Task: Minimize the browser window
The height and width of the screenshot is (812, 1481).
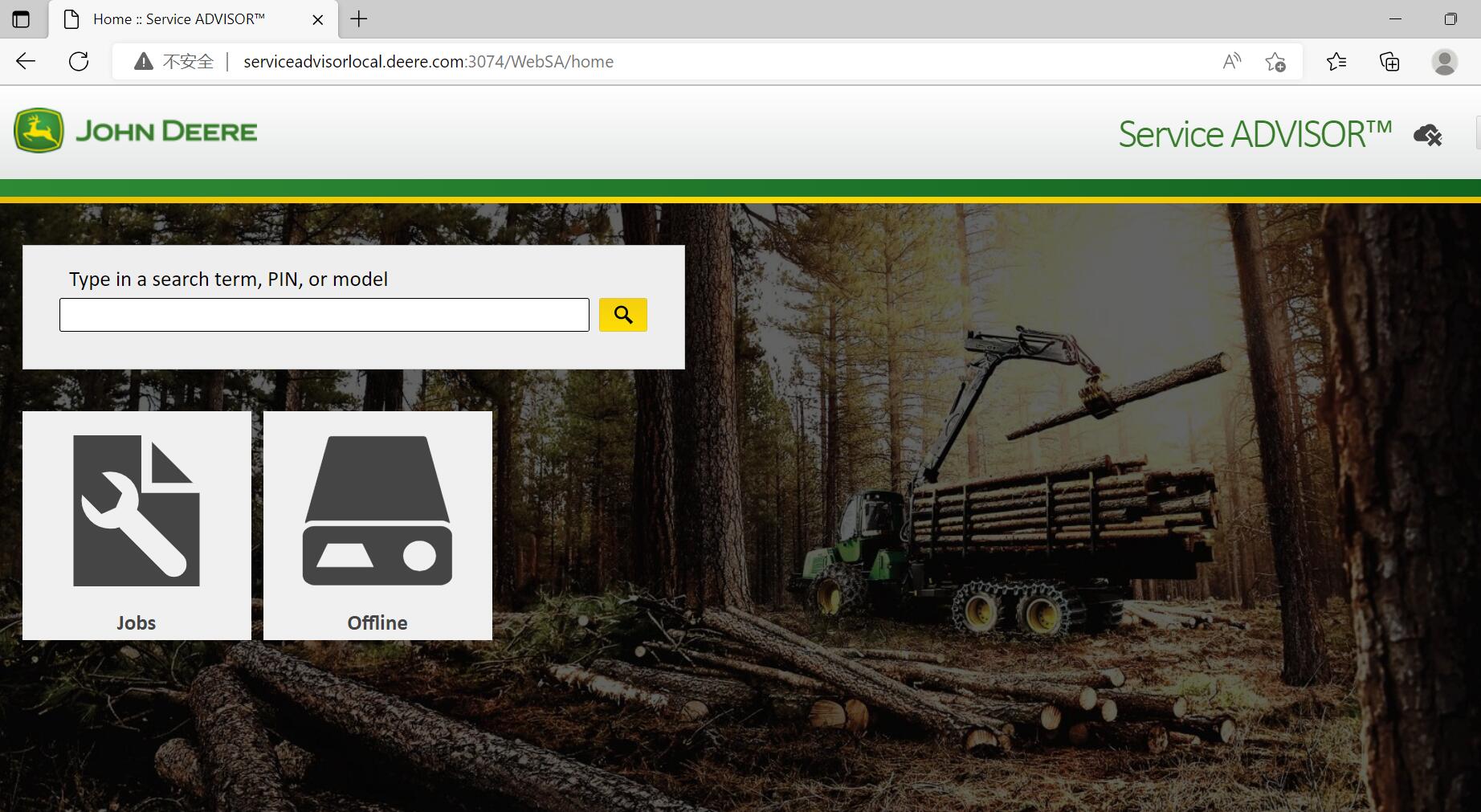Action: click(1395, 18)
